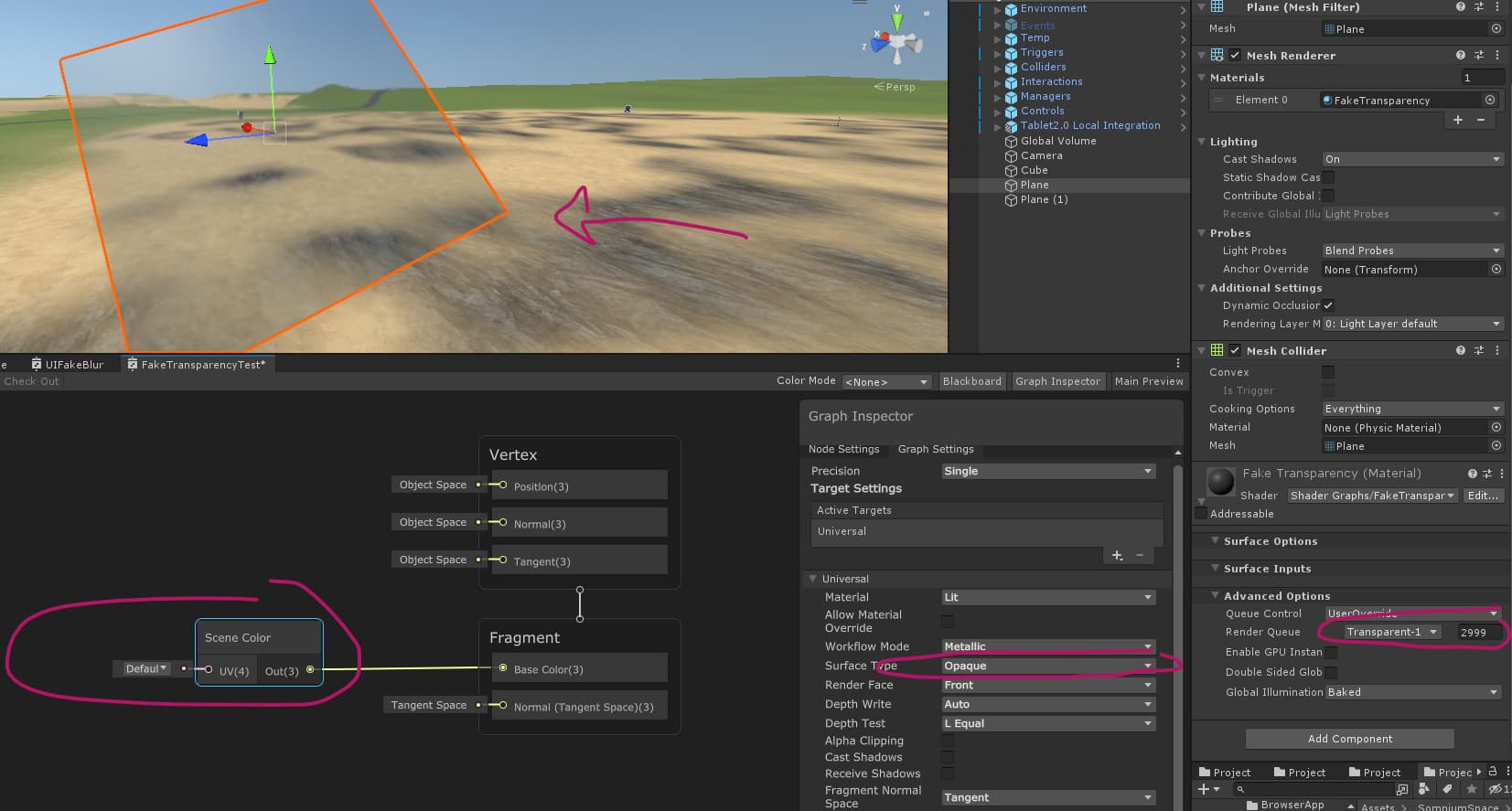
Task: Open the Cast Shadows dropdown
Action: (1411, 159)
